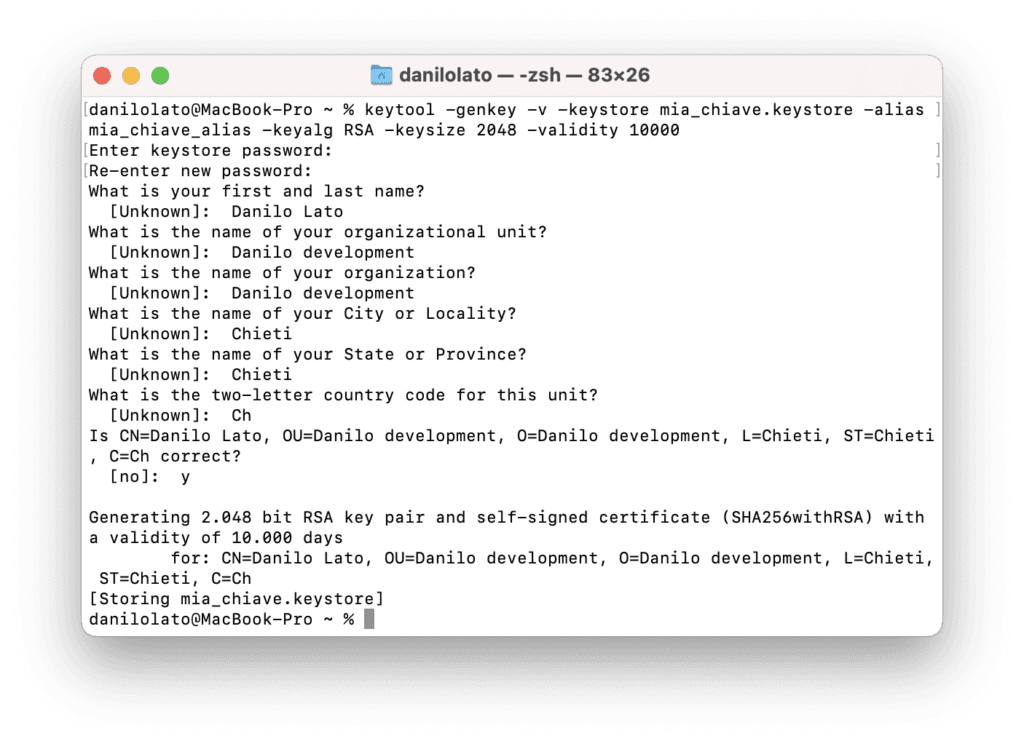Click the block cursor at the final prompt

pos(369,619)
